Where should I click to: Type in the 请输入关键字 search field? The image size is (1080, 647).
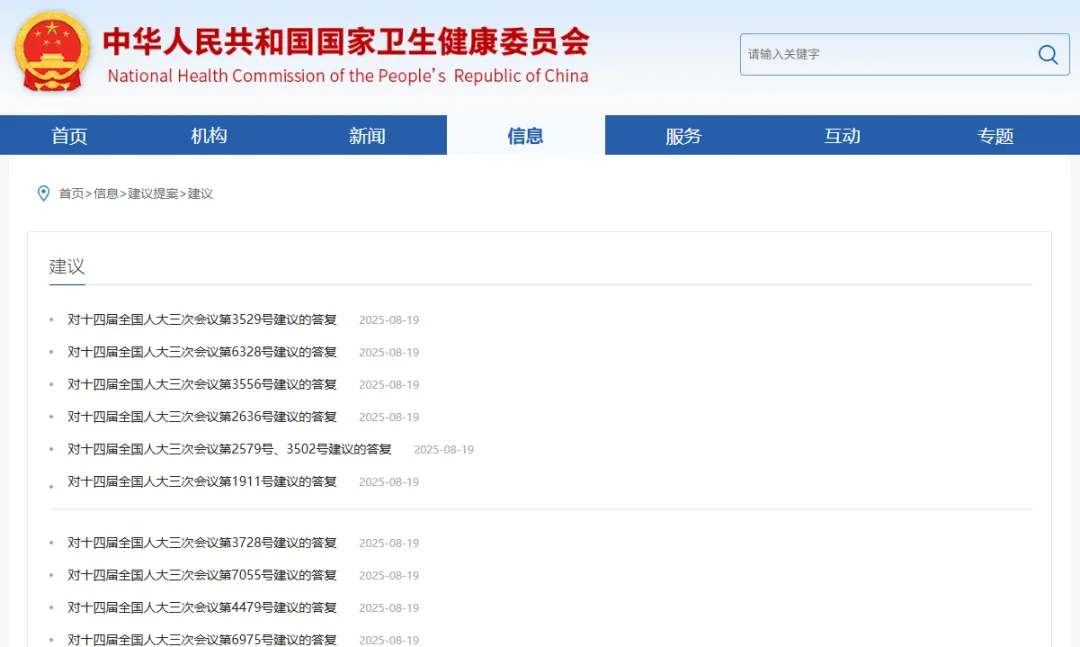tap(885, 55)
